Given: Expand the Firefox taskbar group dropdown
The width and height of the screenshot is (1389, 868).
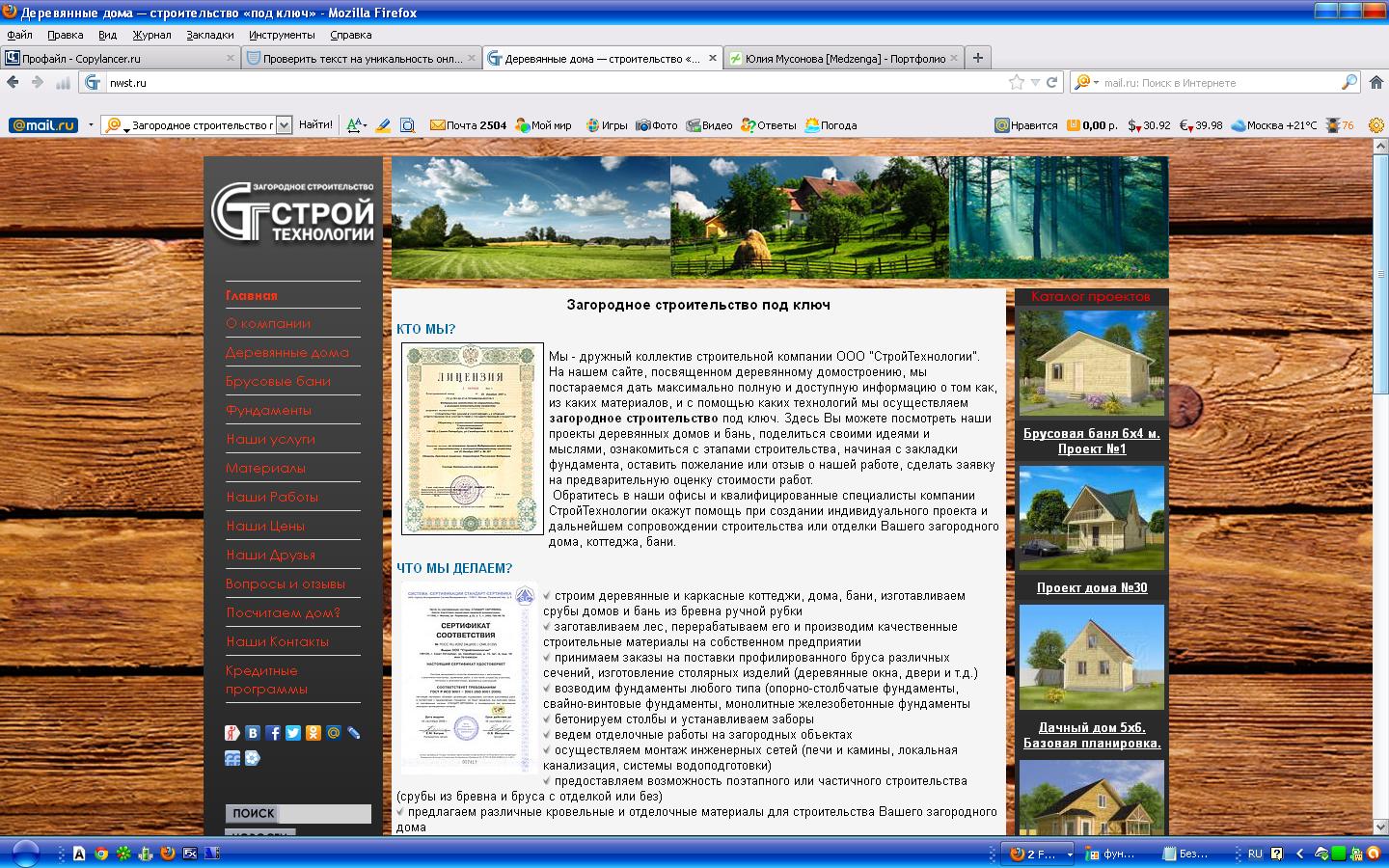Looking at the screenshot, I should [x=1069, y=854].
